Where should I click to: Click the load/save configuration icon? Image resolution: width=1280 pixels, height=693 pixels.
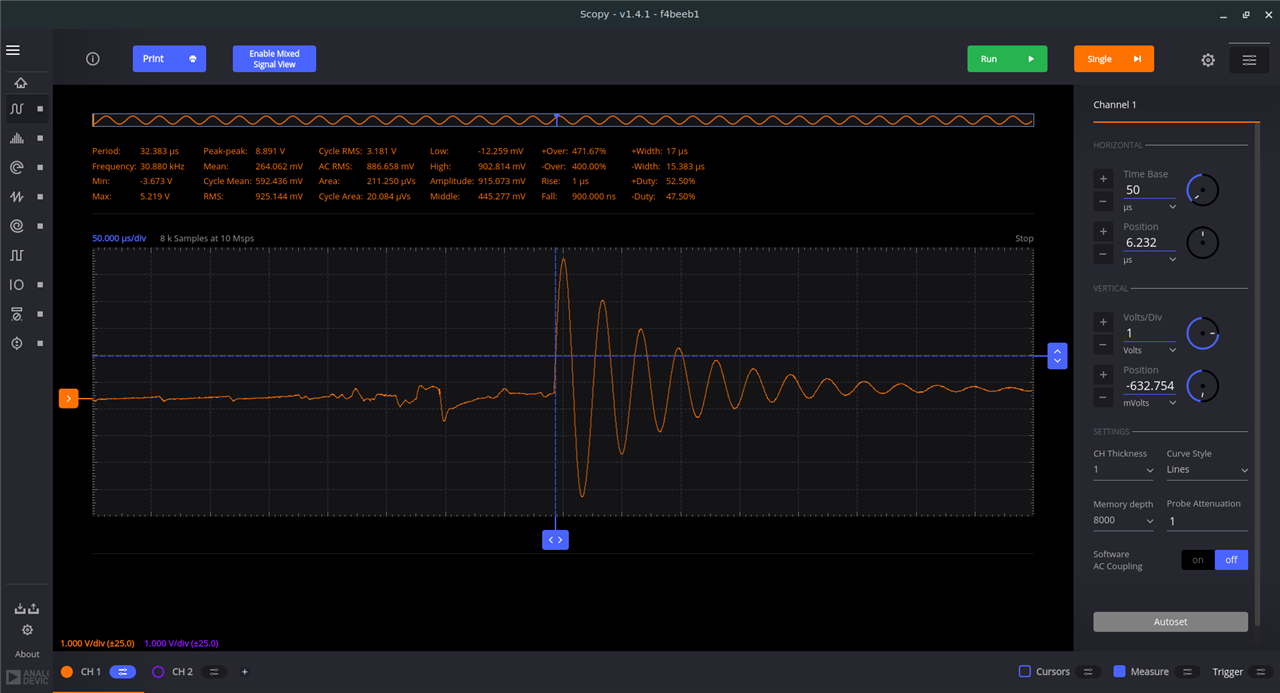click(x=27, y=608)
